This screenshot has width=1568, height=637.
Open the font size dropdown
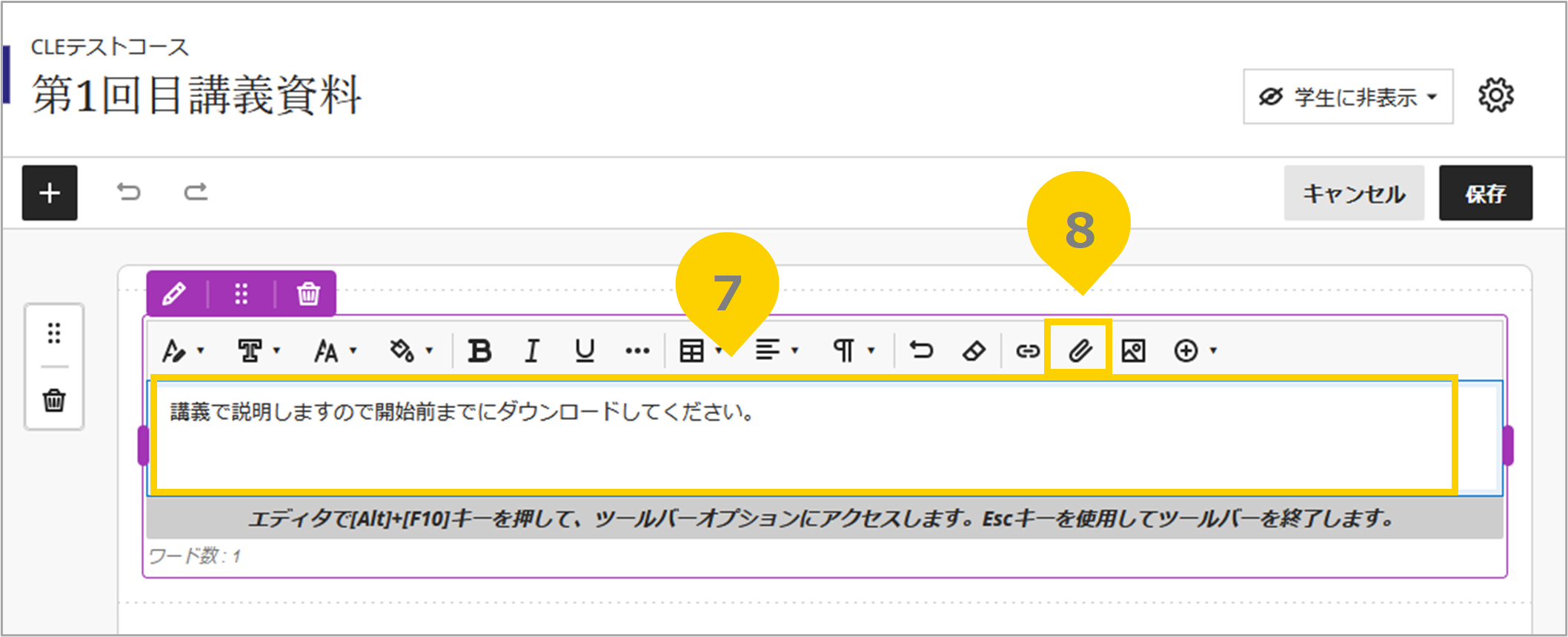tap(335, 350)
